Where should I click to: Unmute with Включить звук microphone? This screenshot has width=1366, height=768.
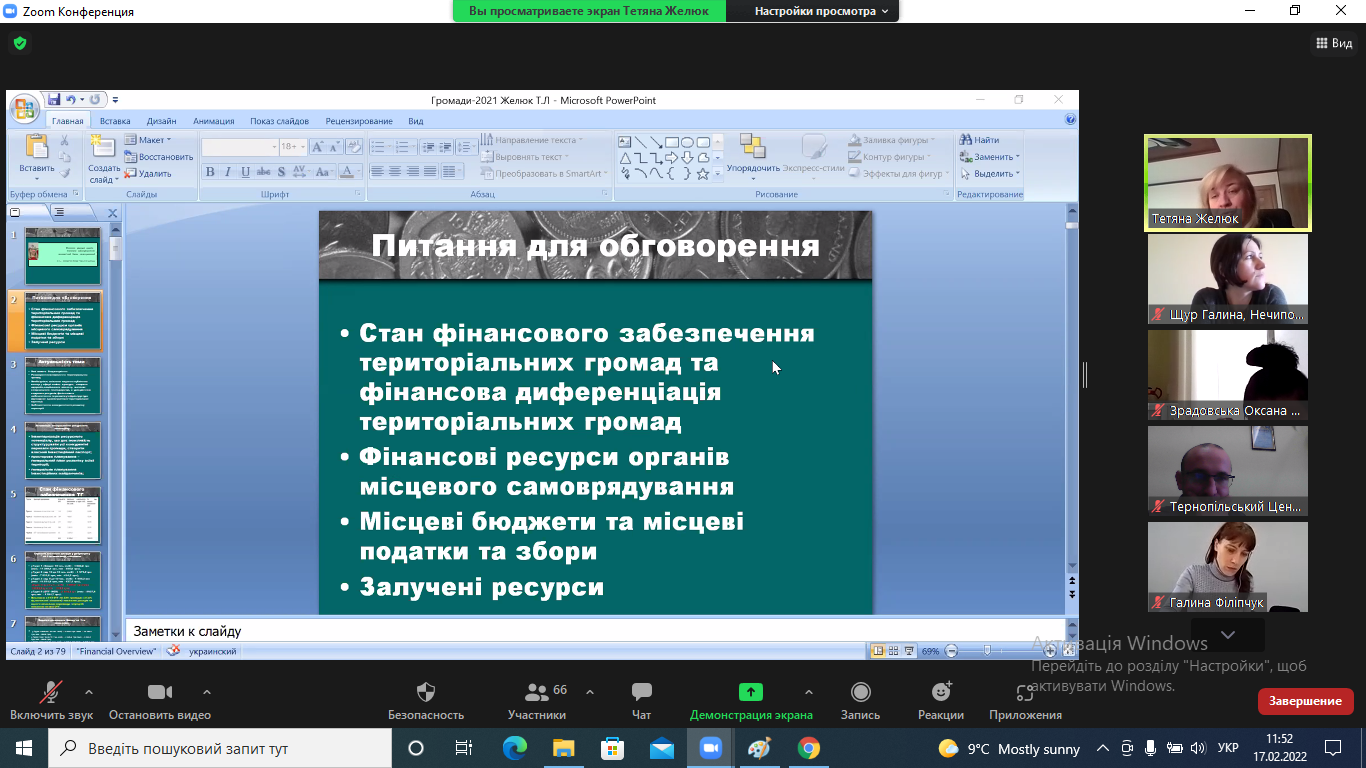pos(51,701)
